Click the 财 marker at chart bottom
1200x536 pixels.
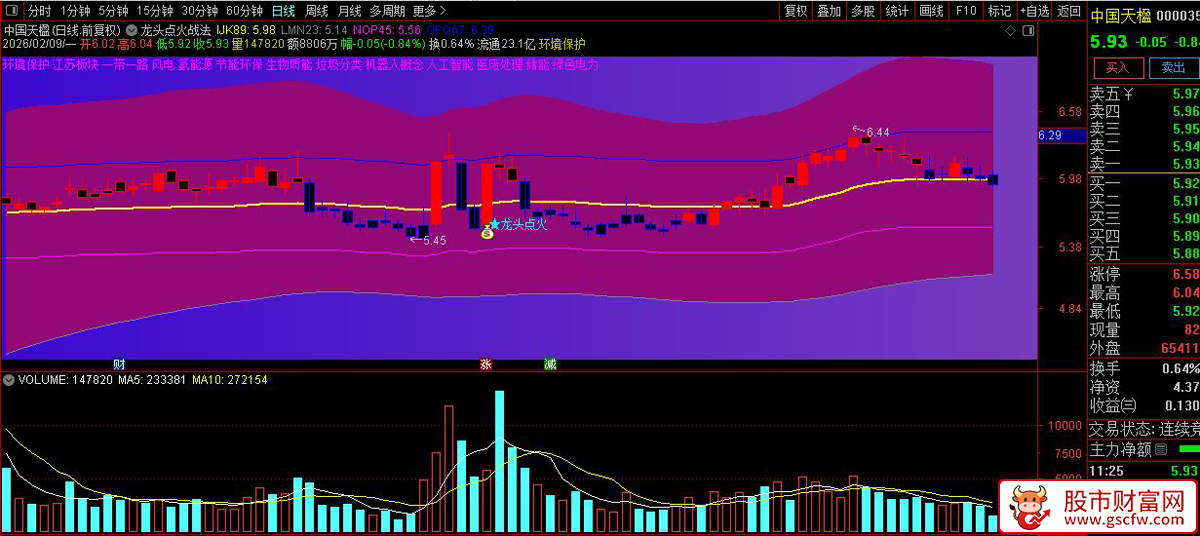pyautogui.click(x=119, y=364)
